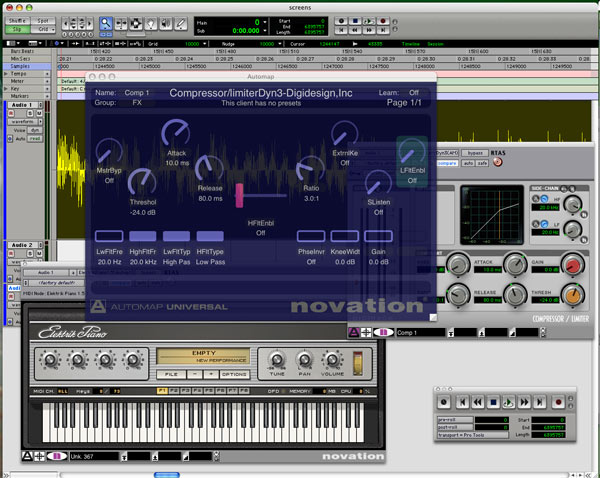Mute the Audio 1 track
600x478 pixels.
tap(39, 113)
